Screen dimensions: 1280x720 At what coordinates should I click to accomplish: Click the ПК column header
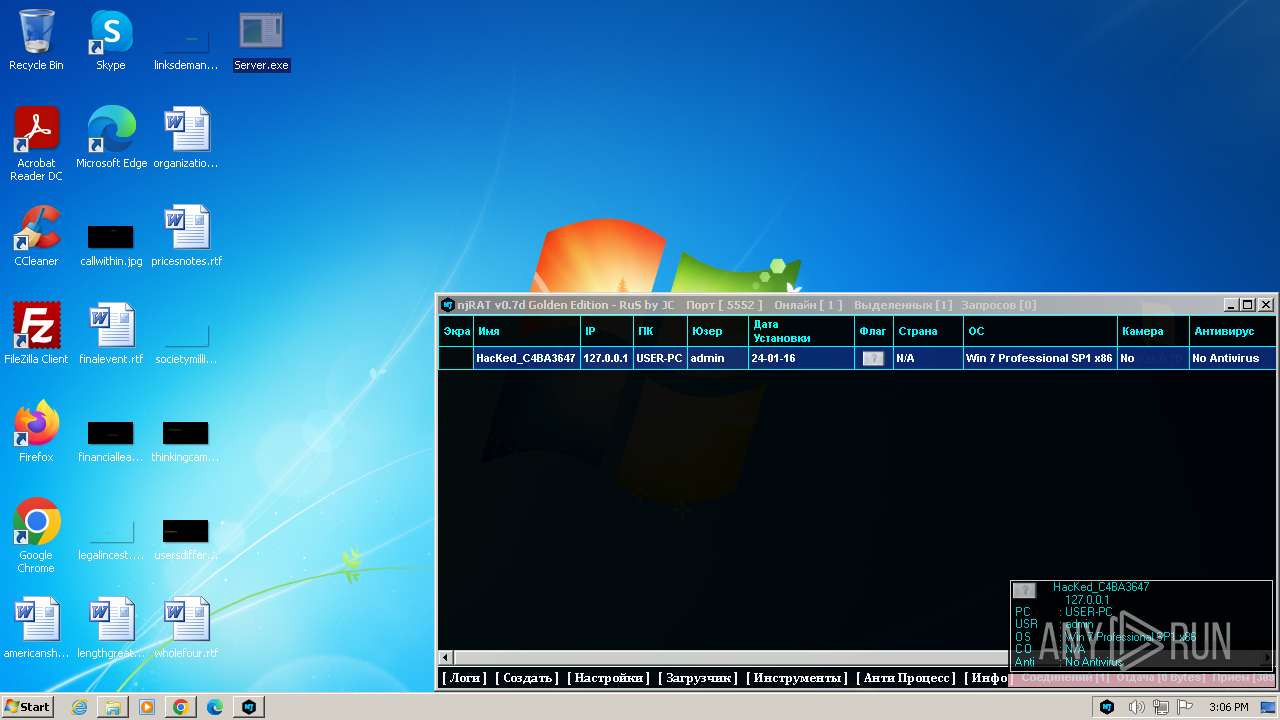pos(660,331)
